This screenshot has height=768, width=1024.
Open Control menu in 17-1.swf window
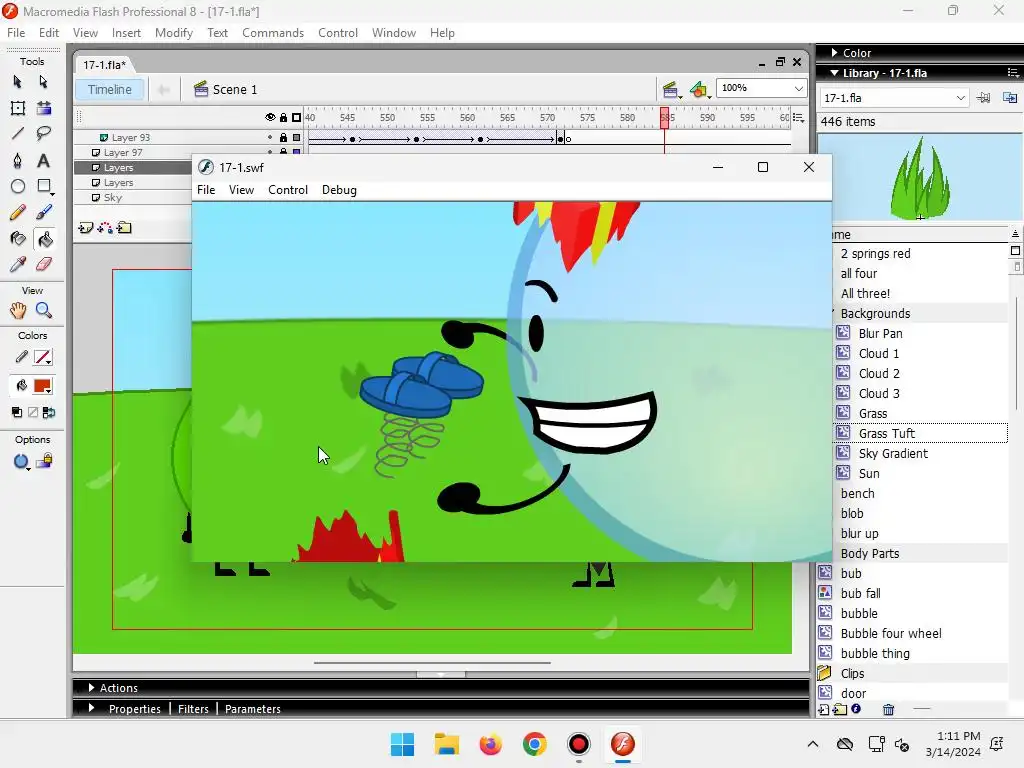point(288,190)
